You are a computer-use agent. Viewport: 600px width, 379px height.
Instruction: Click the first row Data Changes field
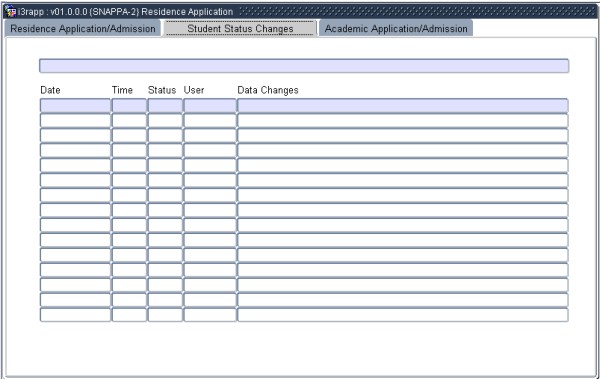[x=403, y=106]
